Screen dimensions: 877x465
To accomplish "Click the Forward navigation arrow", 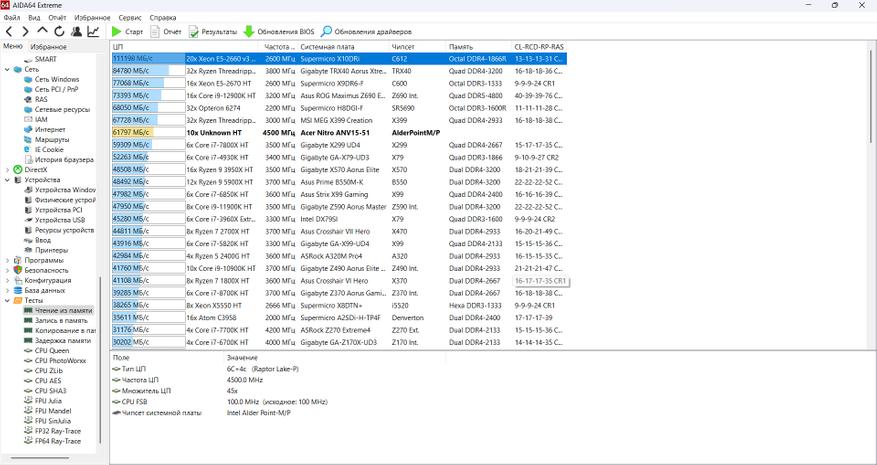I will click(x=25, y=32).
